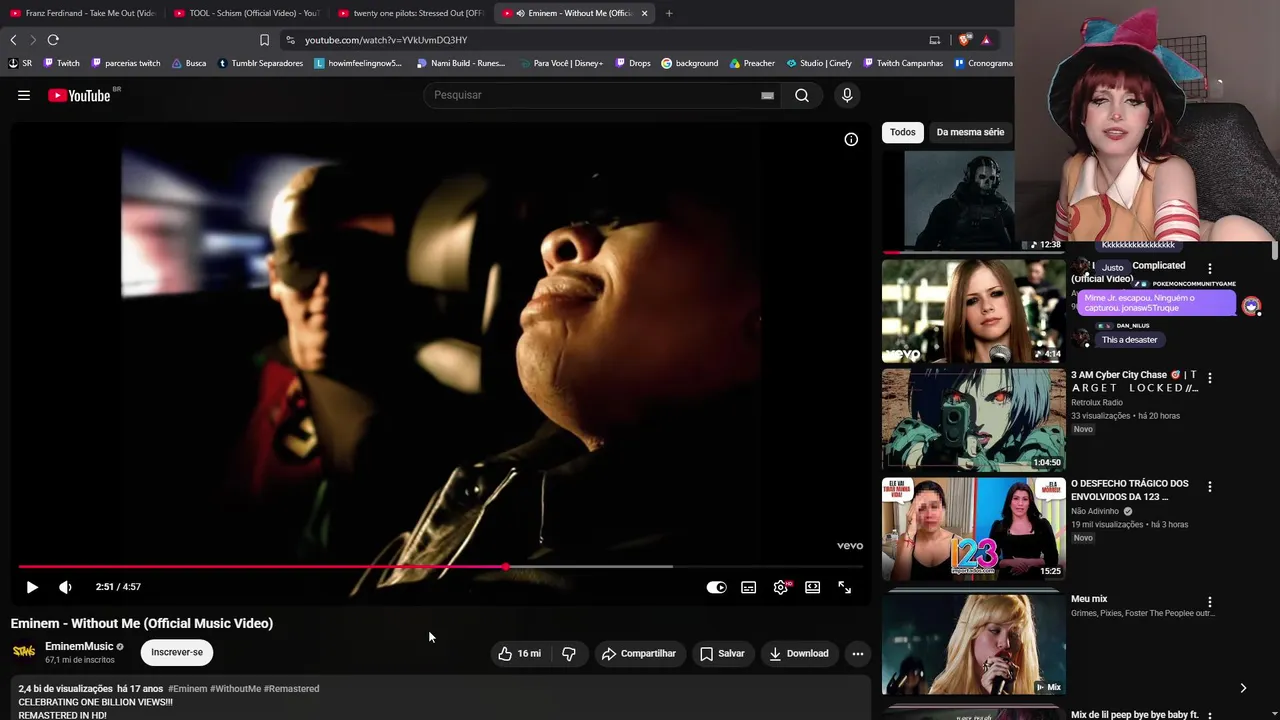This screenshot has height=720, width=1280.
Task: Start voice search with the microphone icon
Action: (847, 95)
